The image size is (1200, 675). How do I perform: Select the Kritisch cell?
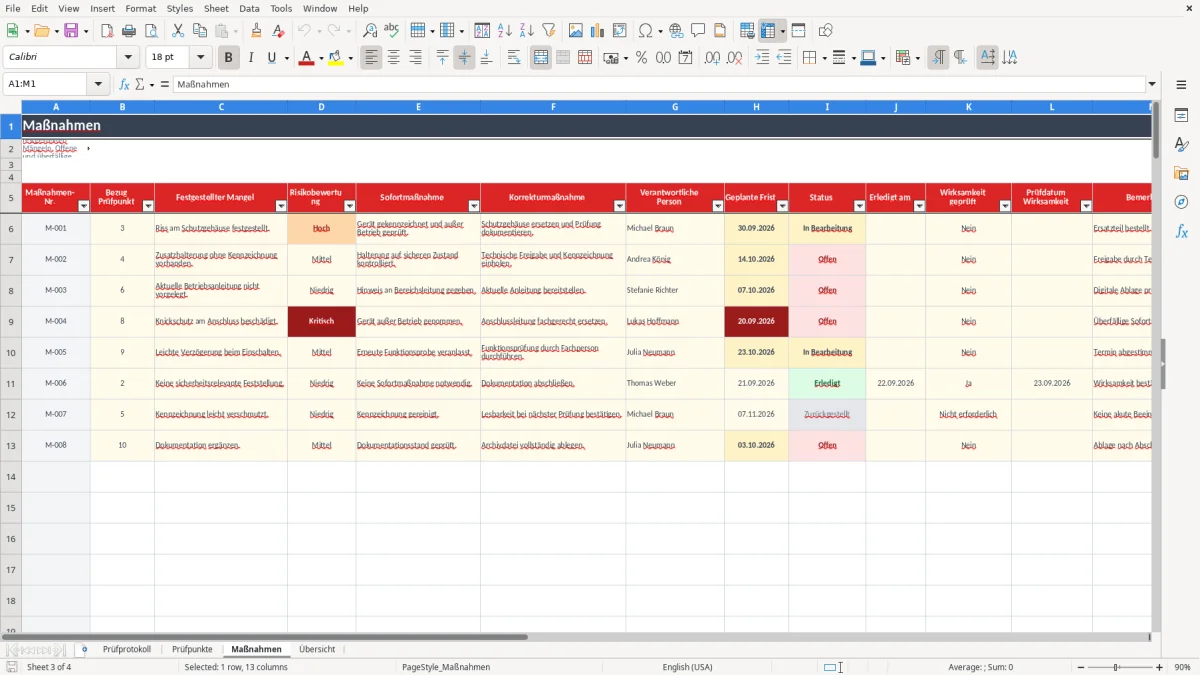(x=321, y=322)
